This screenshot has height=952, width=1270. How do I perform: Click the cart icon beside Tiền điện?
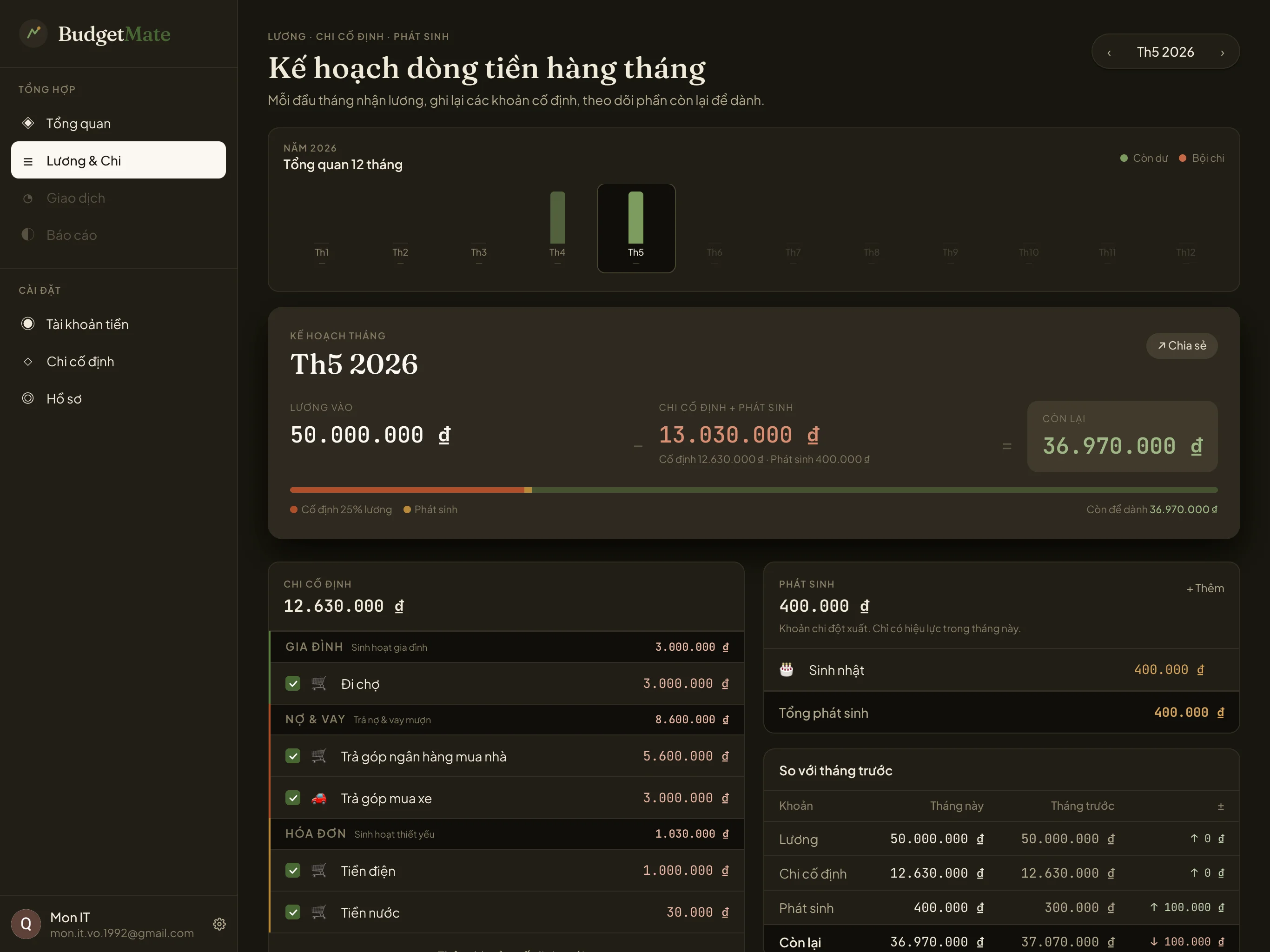(318, 870)
